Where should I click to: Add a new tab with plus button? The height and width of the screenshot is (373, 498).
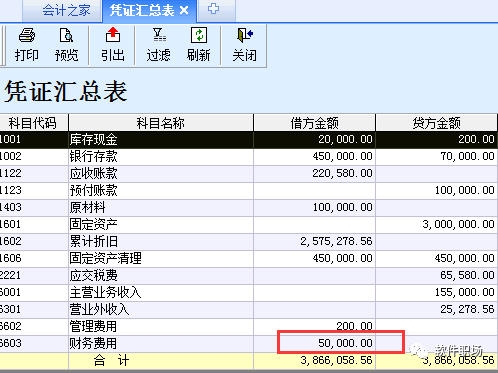(x=213, y=9)
